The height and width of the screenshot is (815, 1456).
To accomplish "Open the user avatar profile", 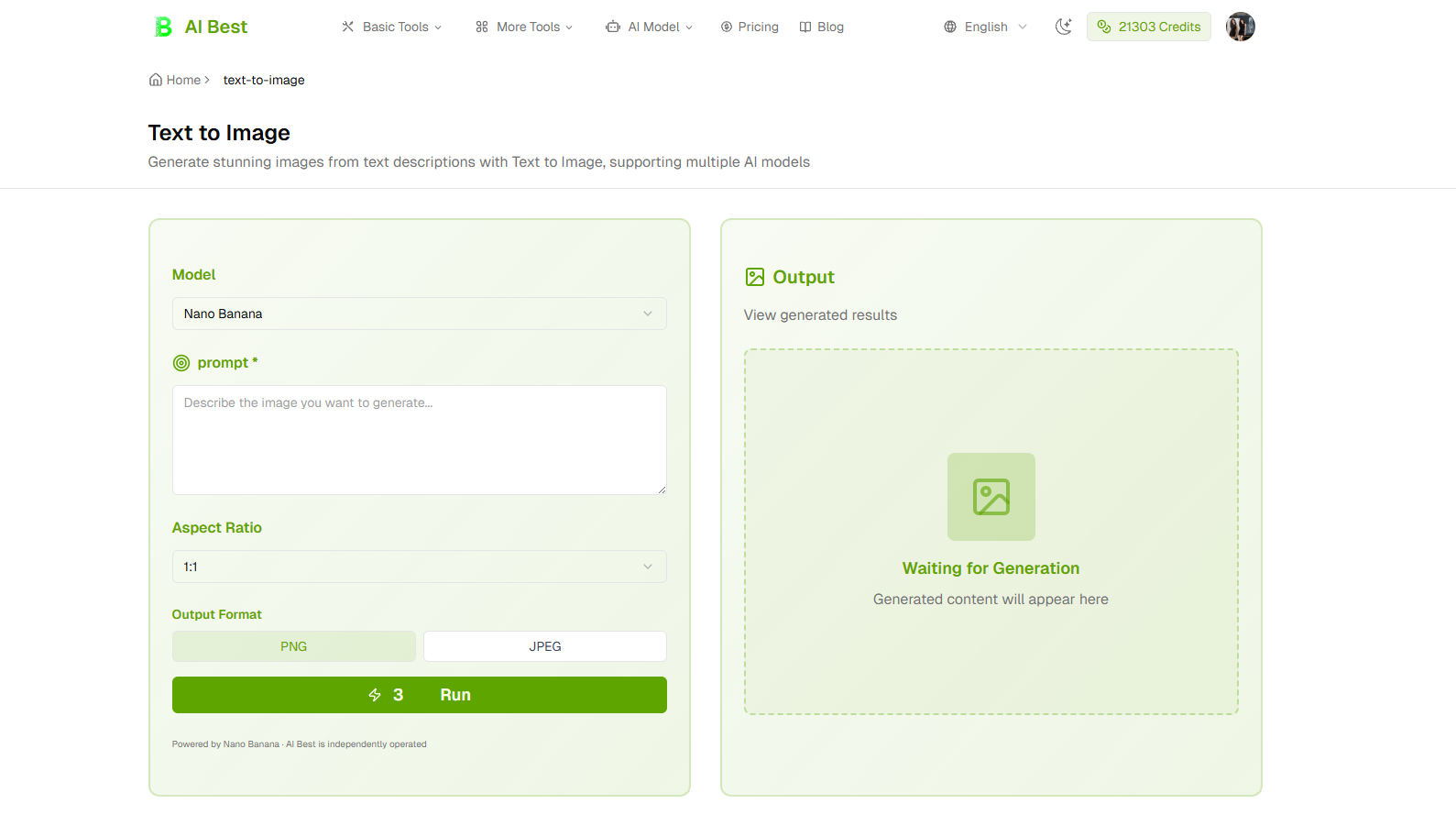I will coord(1240,27).
